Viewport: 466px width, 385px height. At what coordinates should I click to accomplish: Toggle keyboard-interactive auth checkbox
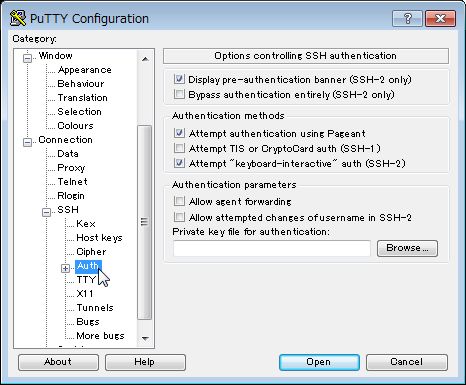[x=179, y=163]
